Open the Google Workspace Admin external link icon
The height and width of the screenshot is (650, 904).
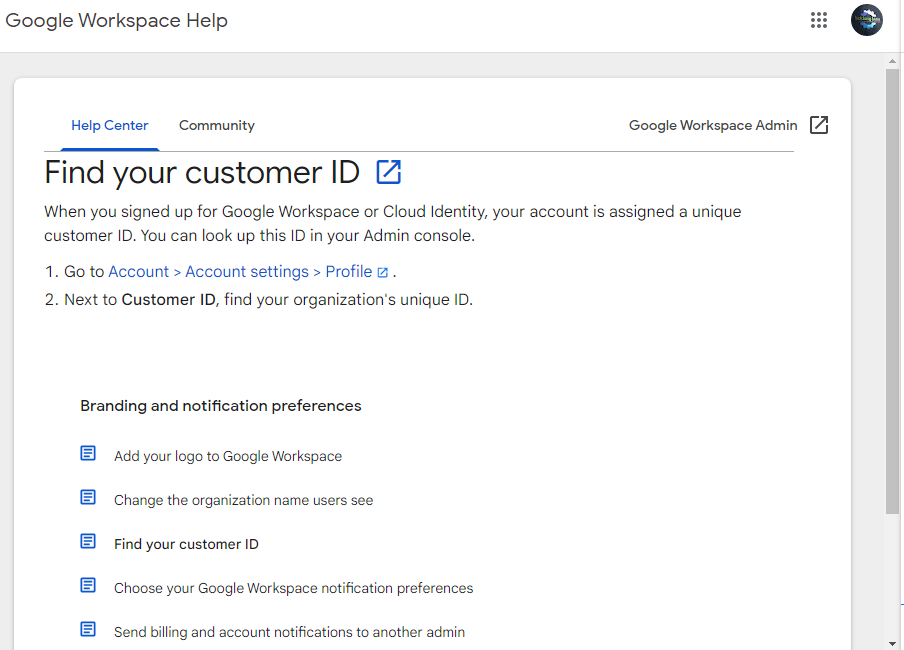[819, 125]
